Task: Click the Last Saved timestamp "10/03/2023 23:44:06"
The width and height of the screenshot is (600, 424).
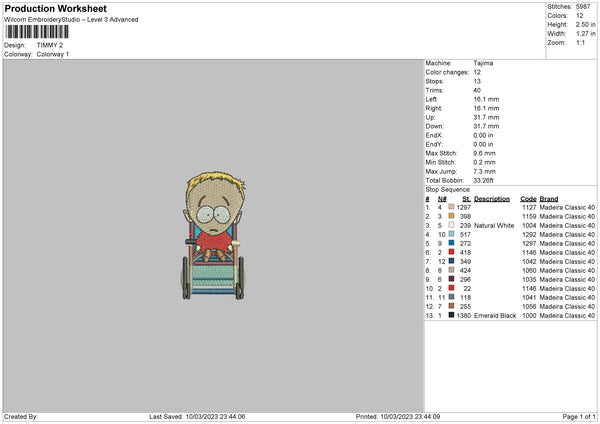Action: pos(215,417)
